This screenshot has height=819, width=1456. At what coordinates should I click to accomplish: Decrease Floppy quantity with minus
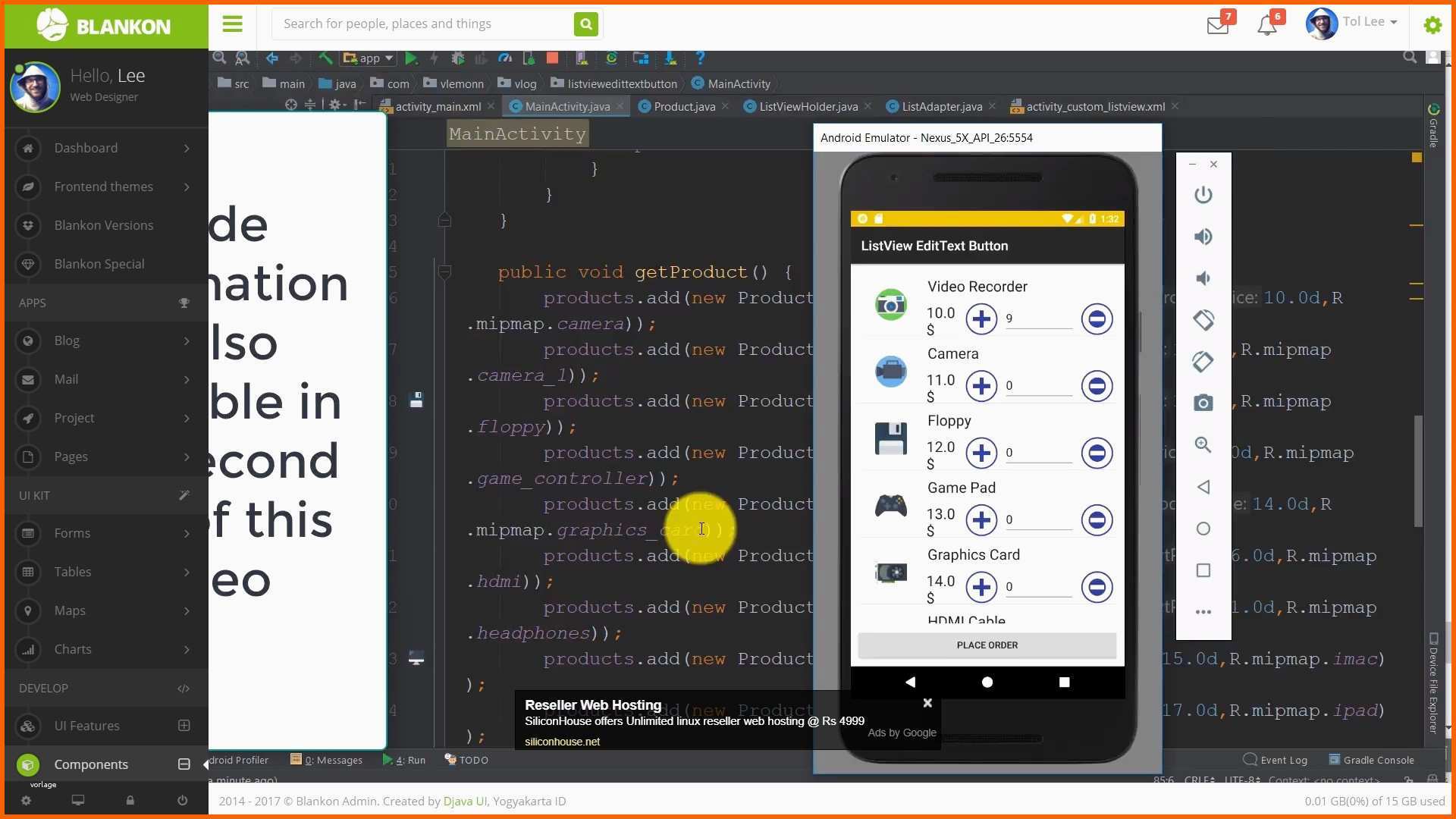1097,453
